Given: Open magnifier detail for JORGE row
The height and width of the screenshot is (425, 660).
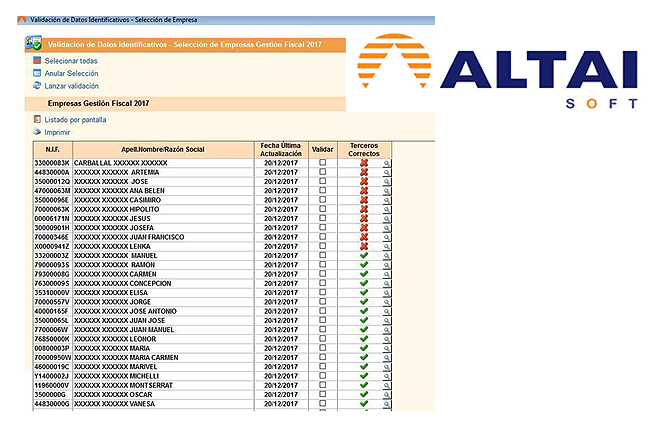Looking at the screenshot, I should point(386,303).
